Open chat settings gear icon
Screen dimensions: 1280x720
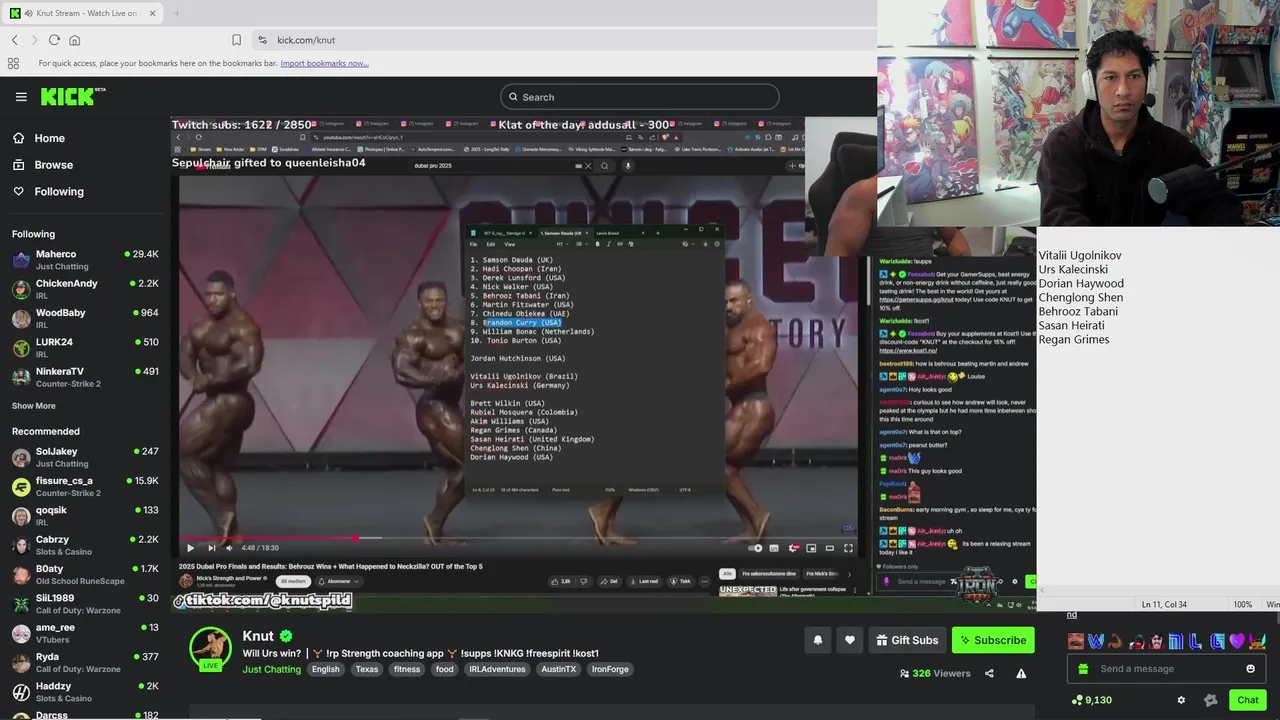click(x=1181, y=700)
